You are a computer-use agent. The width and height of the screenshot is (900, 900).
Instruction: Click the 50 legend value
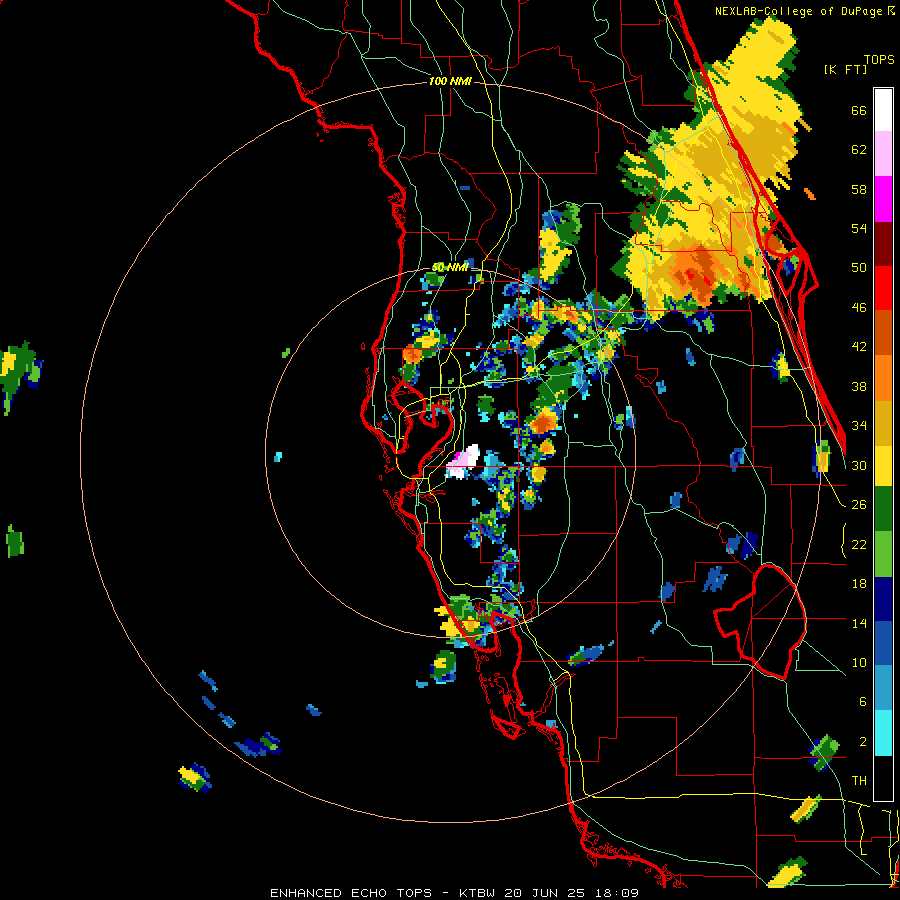click(x=859, y=268)
